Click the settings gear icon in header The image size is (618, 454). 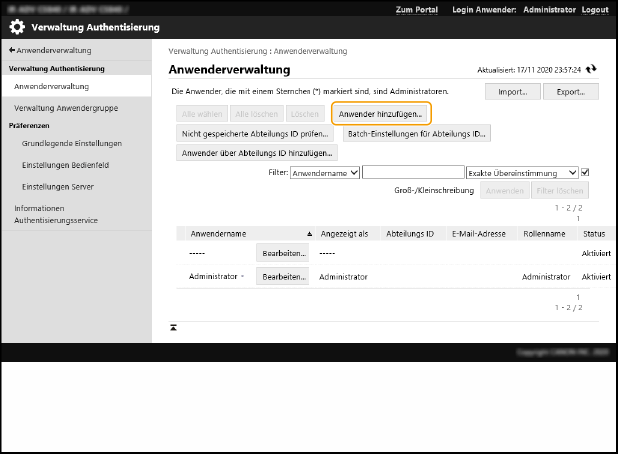point(17,28)
